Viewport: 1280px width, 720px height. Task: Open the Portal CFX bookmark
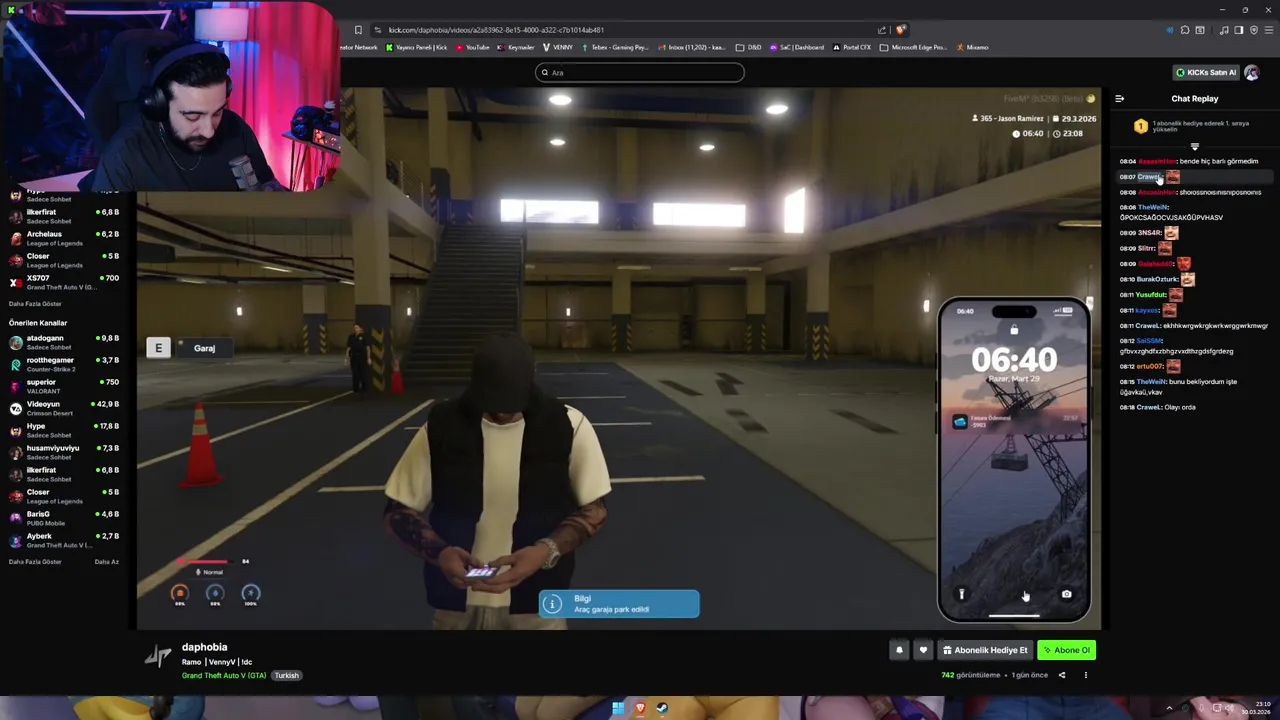click(x=853, y=47)
